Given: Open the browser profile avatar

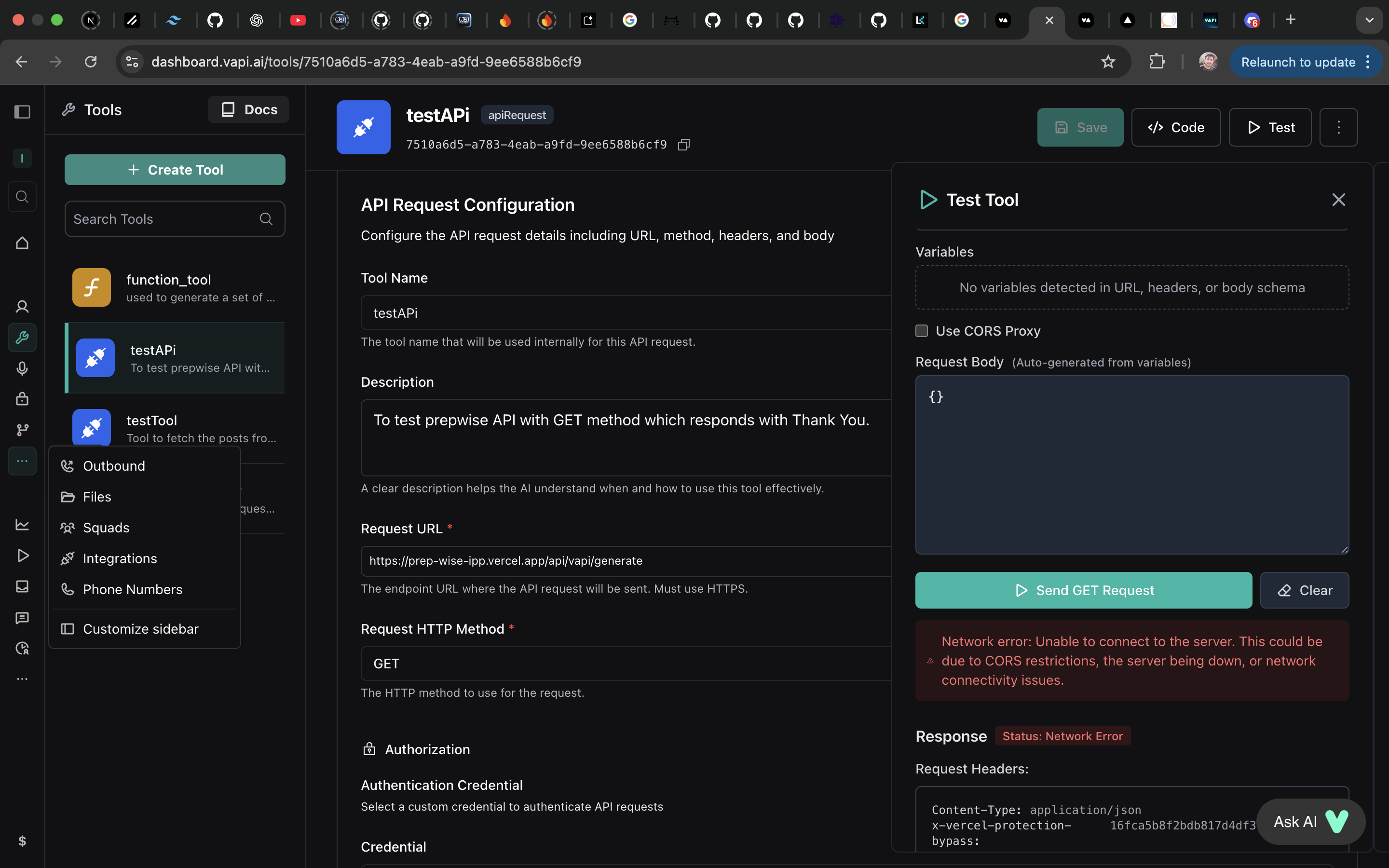Looking at the screenshot, I should point(1208,62).
